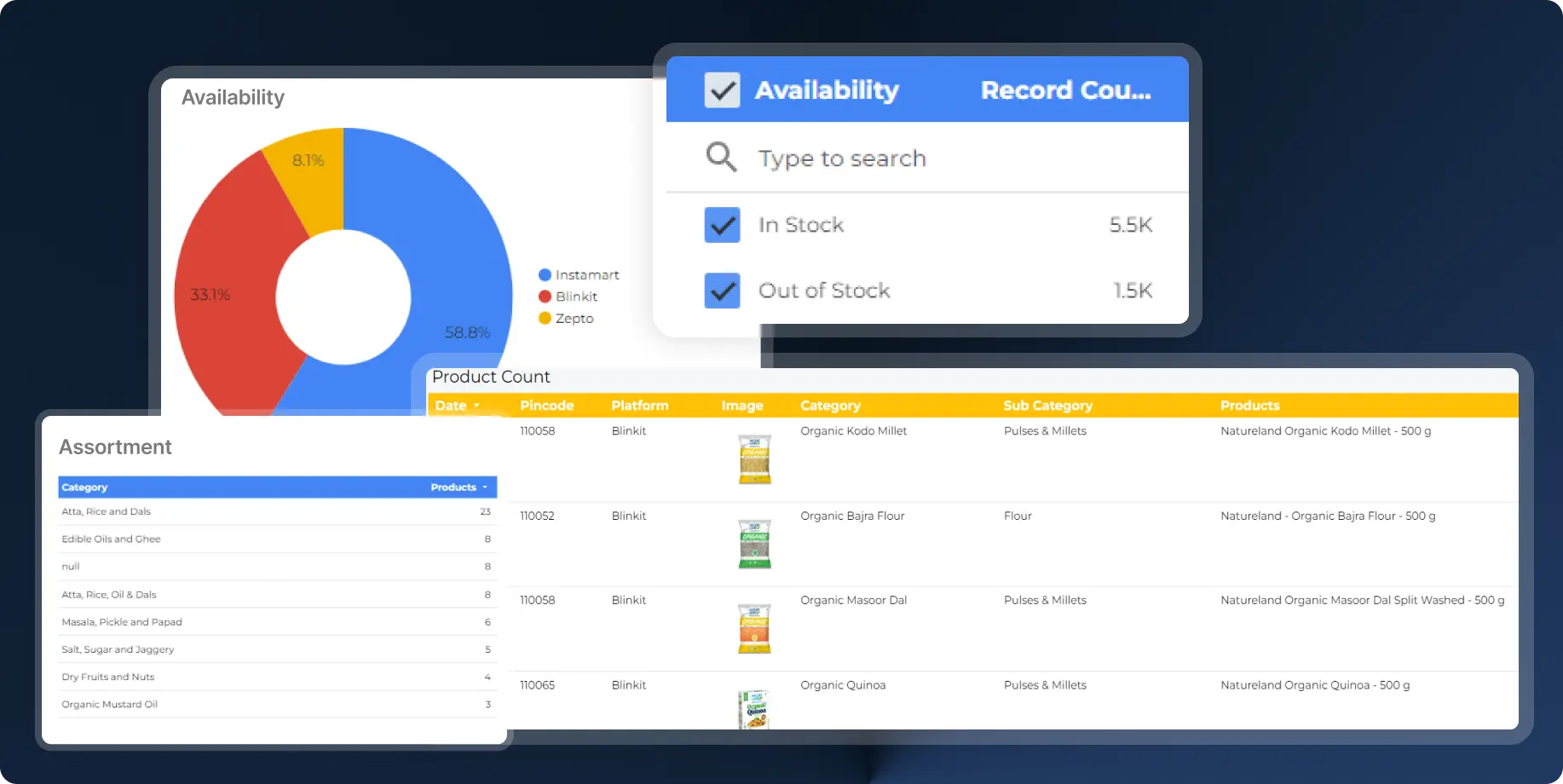
Task: Click the Flour sub category cell
Action: click(1018, 516)
